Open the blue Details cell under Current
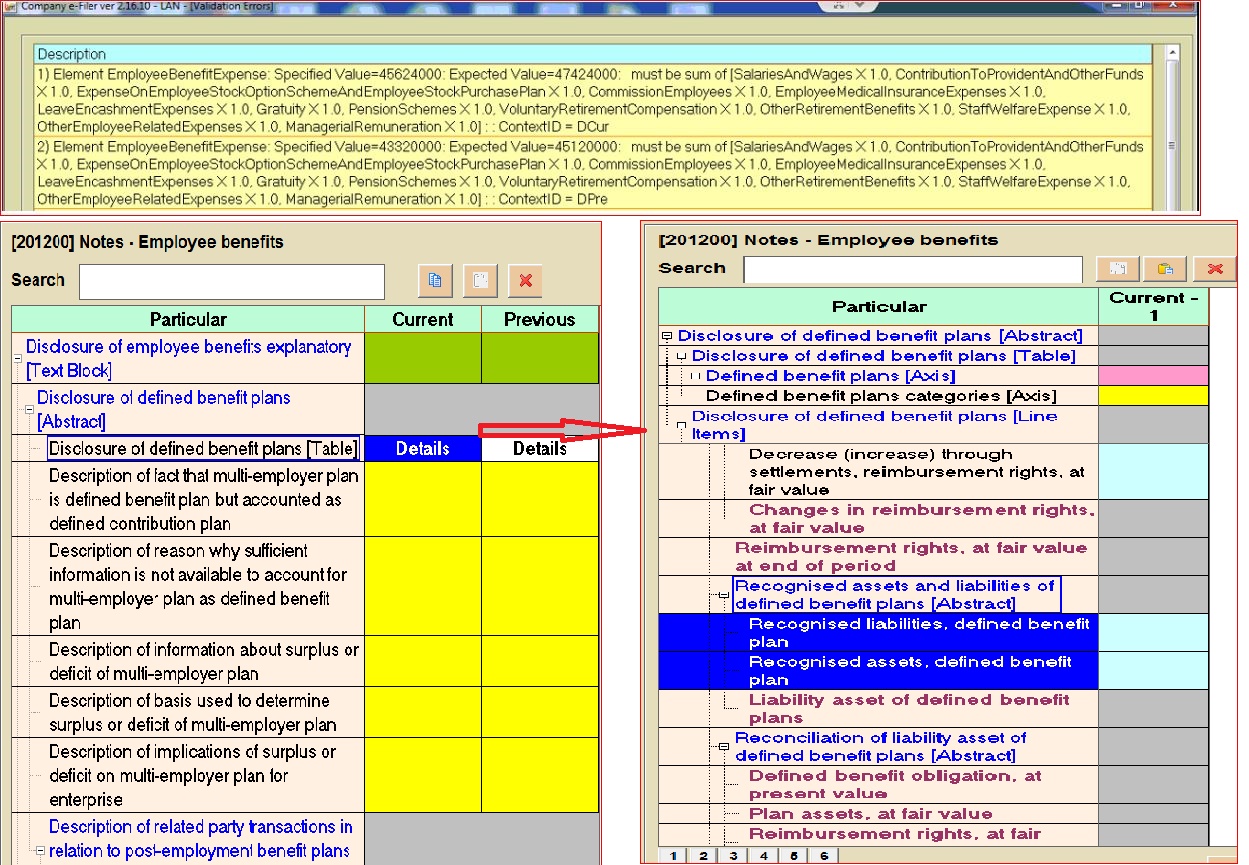 [x=423, y=449]
